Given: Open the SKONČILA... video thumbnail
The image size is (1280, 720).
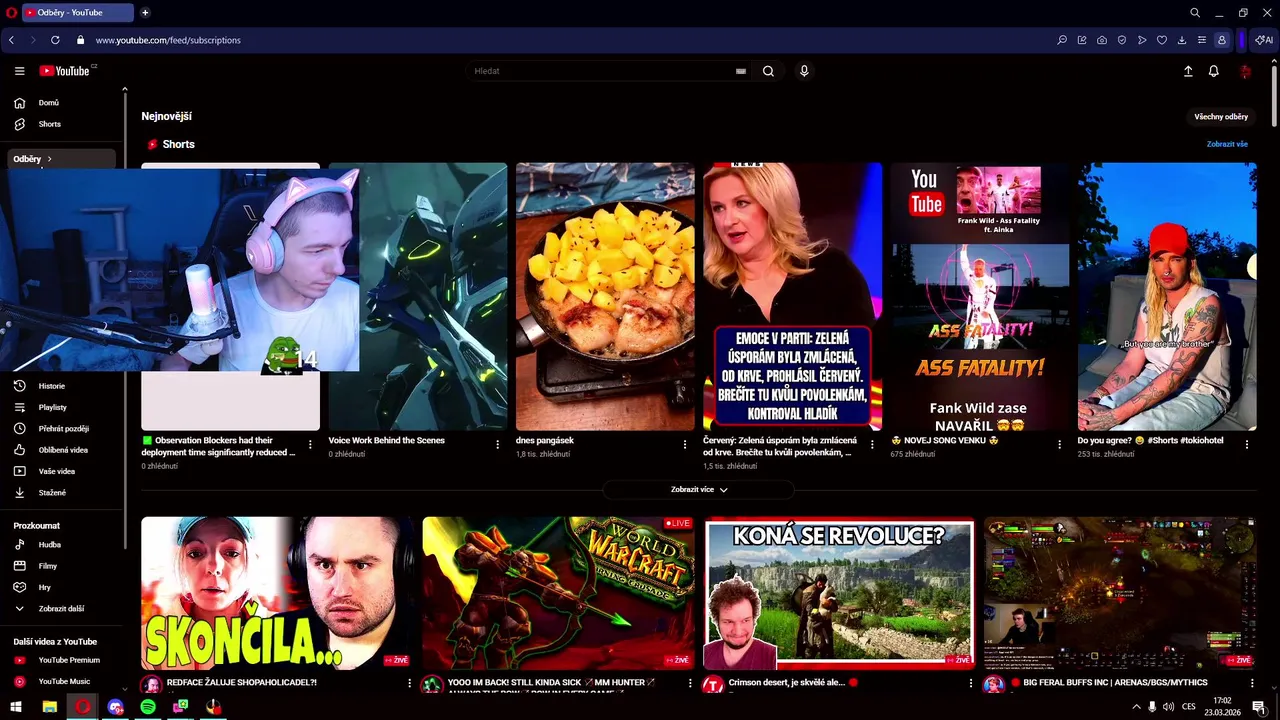Looking at the screenshot, I should click(x=277, y=593).
